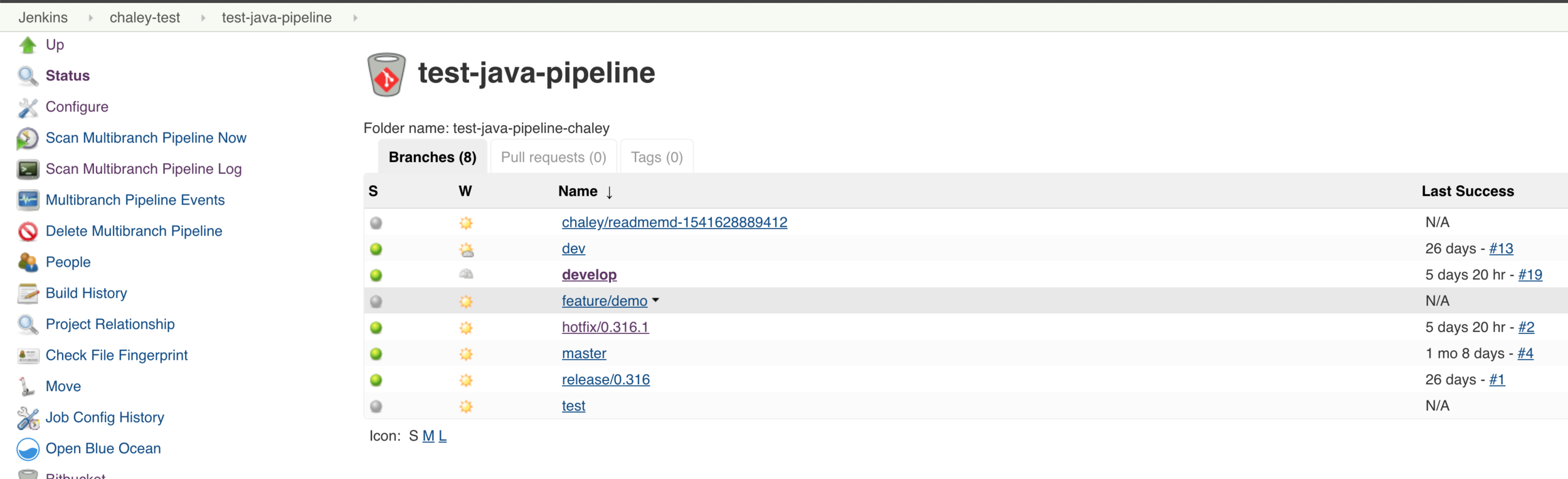
Task: Click the grey status ball for feature/demo branch
Action: pyautogui.click(x=376, y=301)
